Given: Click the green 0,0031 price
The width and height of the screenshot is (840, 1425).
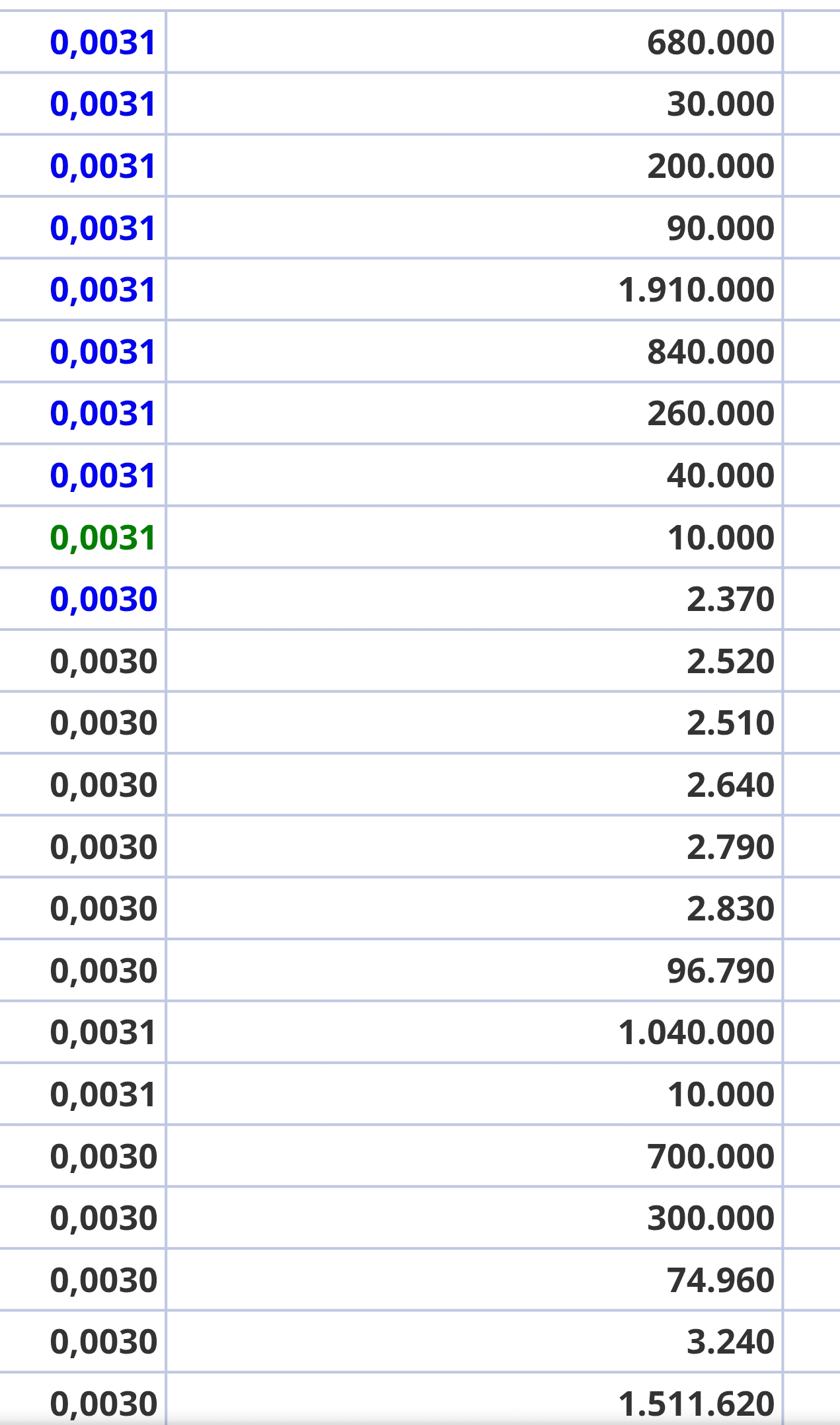Looking at the screenshot, I should (x=103, y=538).
